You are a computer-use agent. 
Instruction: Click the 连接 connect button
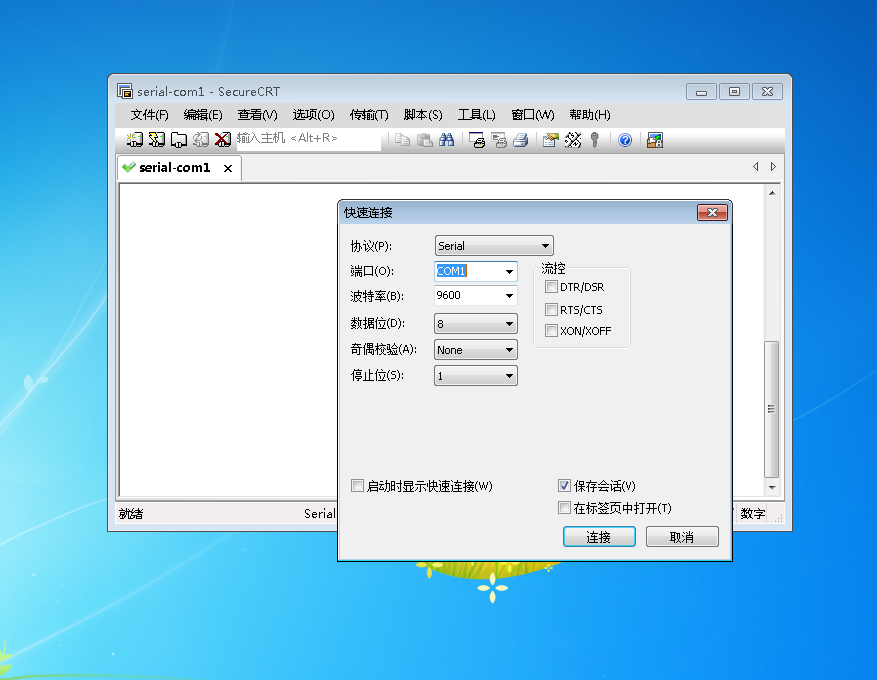[x=599, y=537]
